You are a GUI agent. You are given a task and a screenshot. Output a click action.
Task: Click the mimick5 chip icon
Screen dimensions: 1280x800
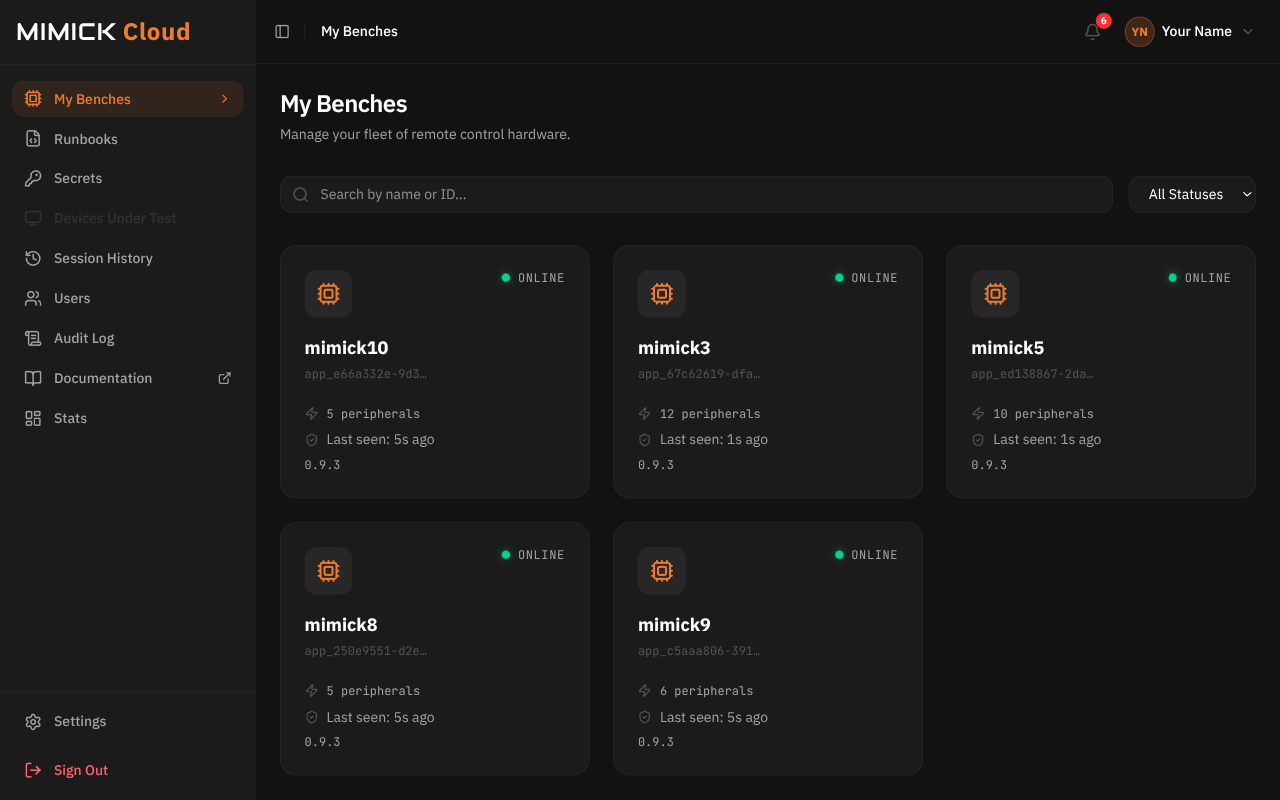(x=995, y=294)
